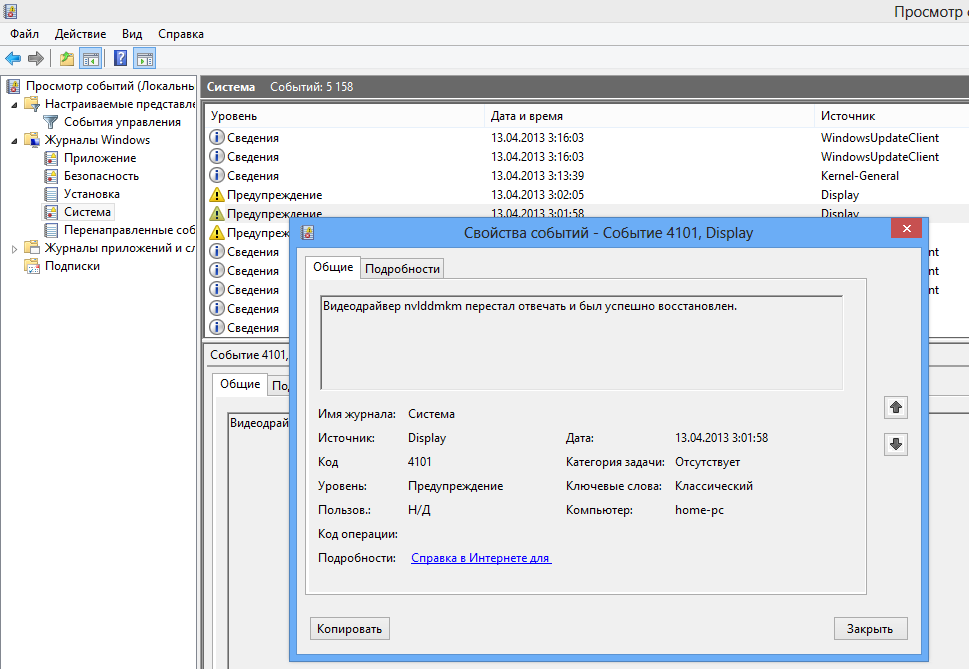Toggle the action pane toolbar icon
The image size is (969, 669).
click(x=145, y=59)
